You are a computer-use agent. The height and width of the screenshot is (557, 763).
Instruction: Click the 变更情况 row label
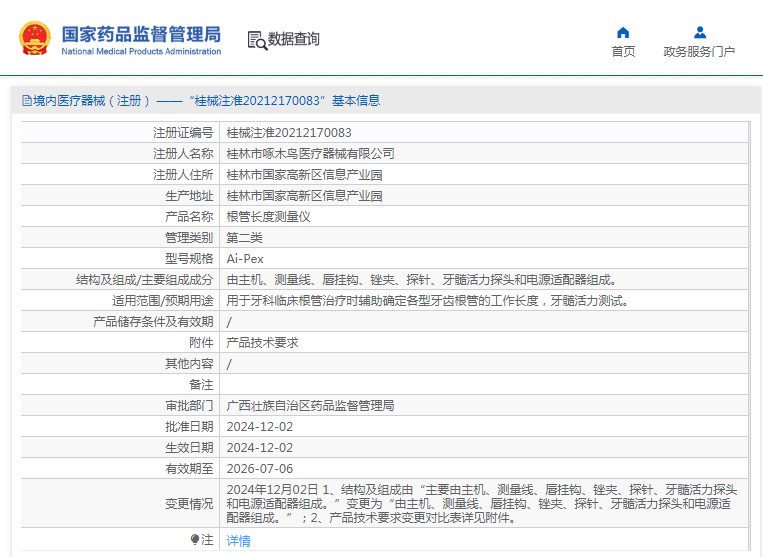coord(189,503)
